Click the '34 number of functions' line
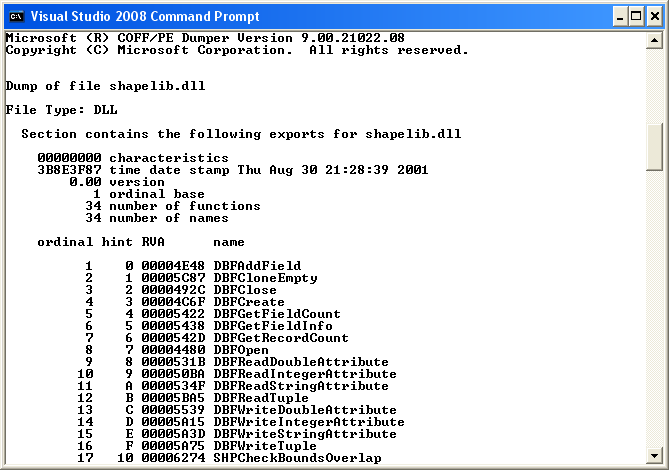The image size is (669, 470). click(173, 206)
